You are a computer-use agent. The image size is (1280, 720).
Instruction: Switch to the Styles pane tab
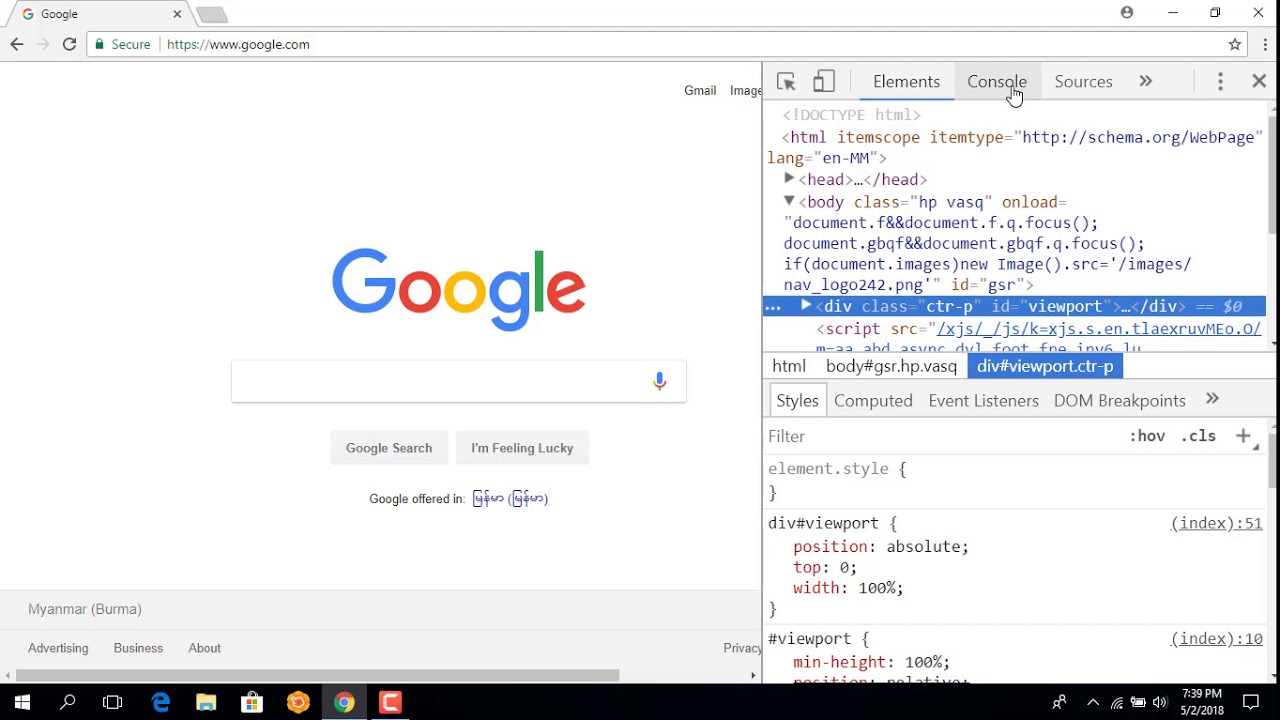pos(797,400)
